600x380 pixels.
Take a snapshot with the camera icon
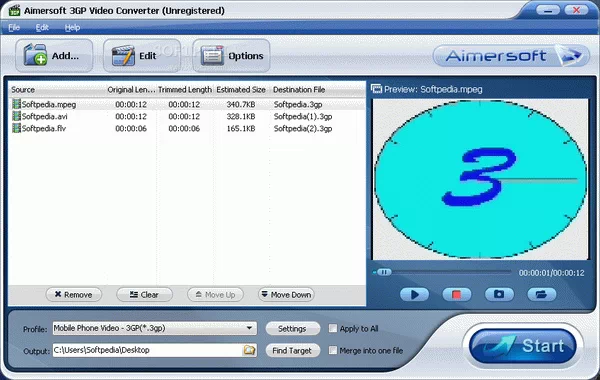pos(499,294)
